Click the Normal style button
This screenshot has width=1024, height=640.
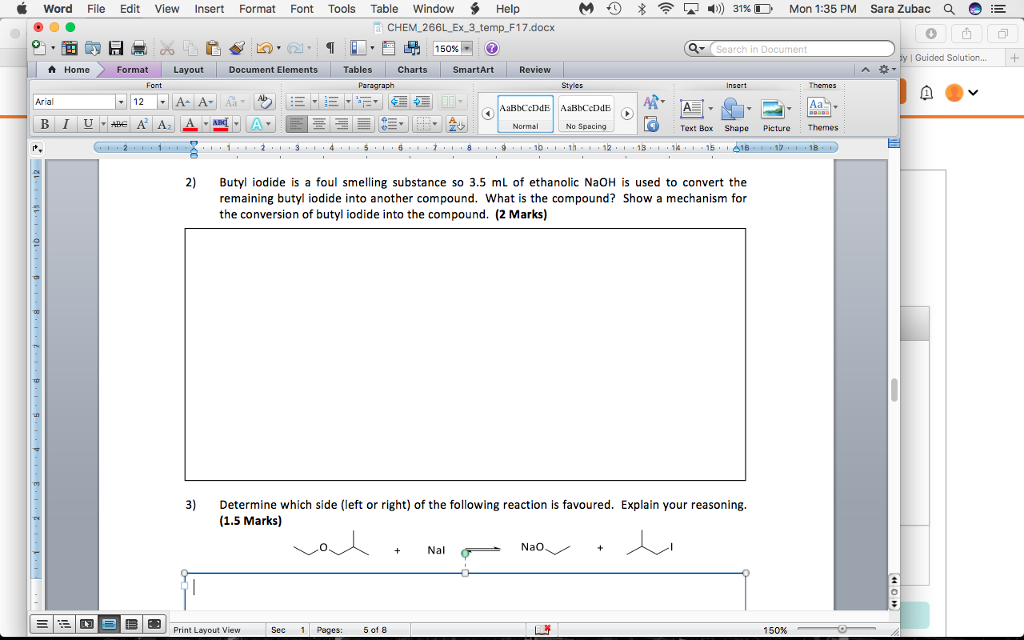(525, 113)
